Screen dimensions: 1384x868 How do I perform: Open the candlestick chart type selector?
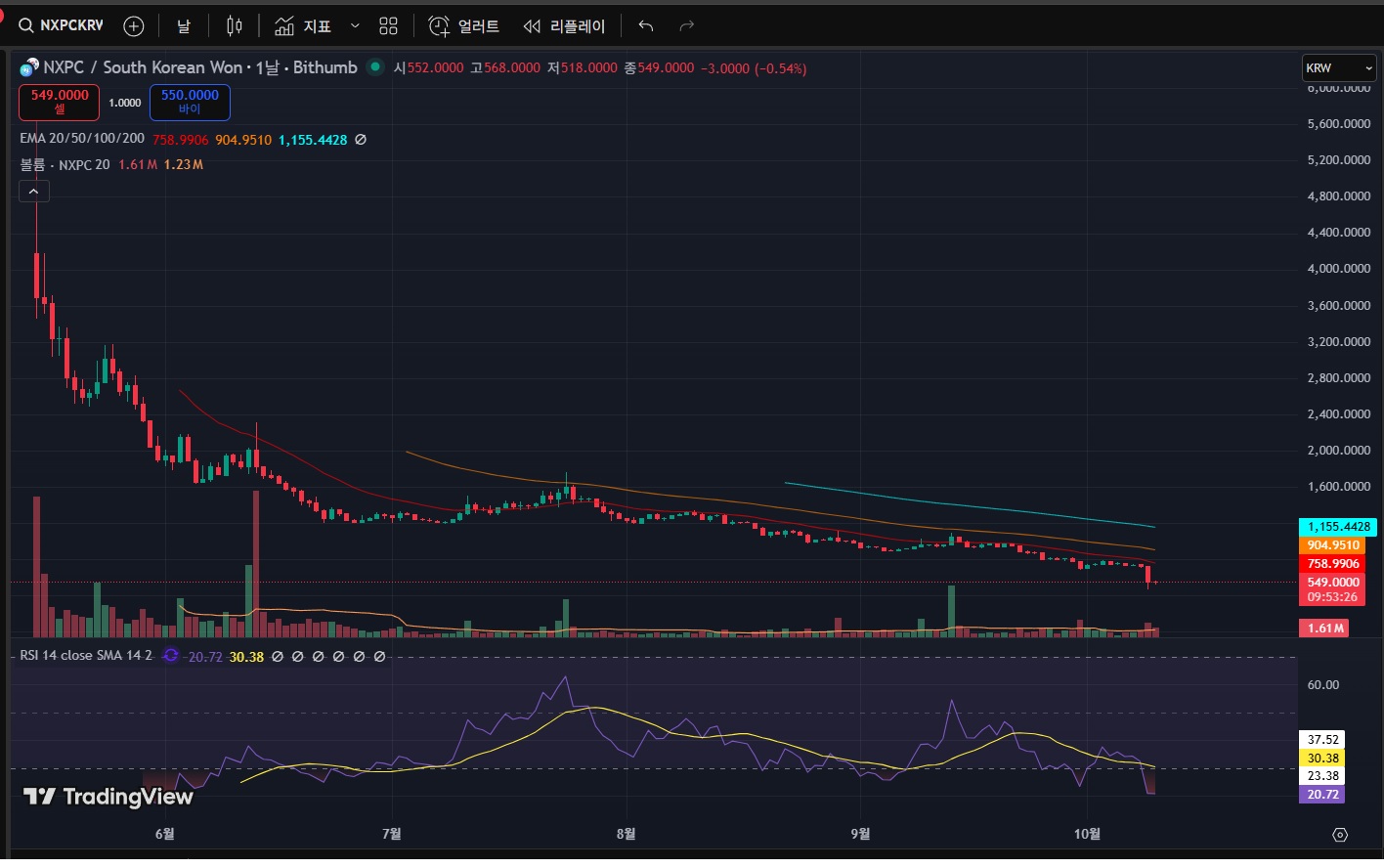235,26
